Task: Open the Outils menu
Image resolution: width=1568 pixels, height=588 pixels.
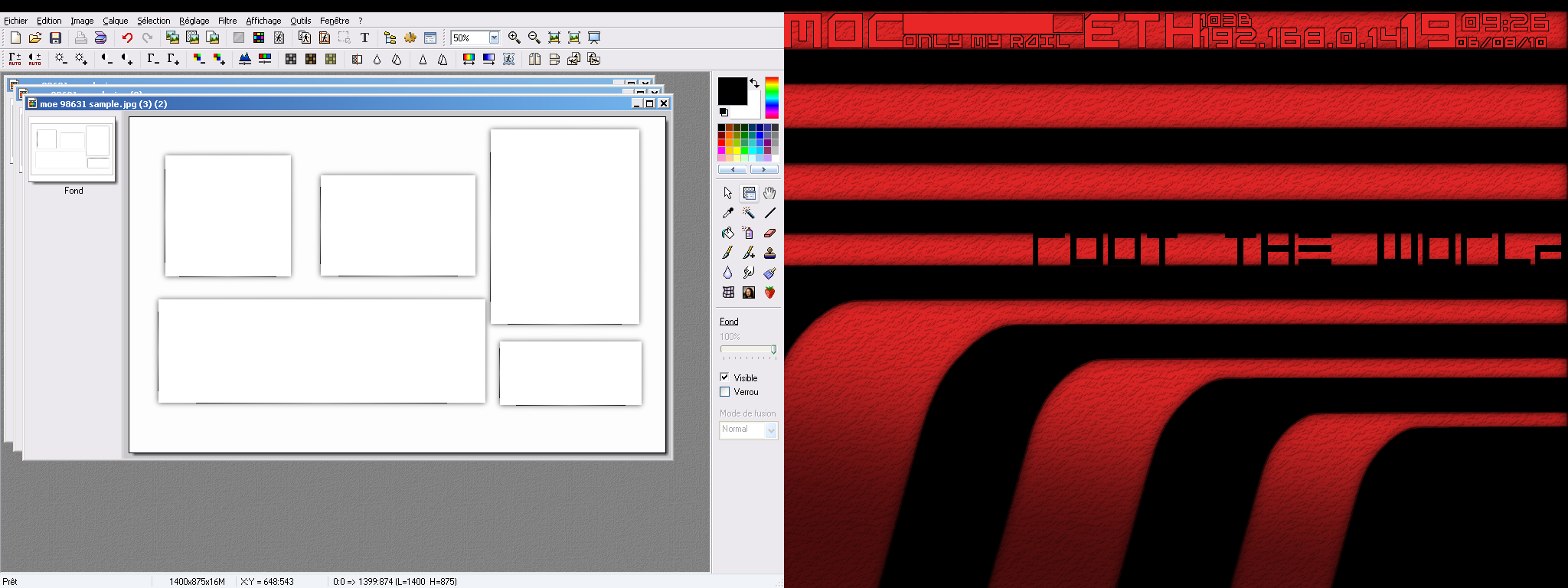Action: [301, 21]
